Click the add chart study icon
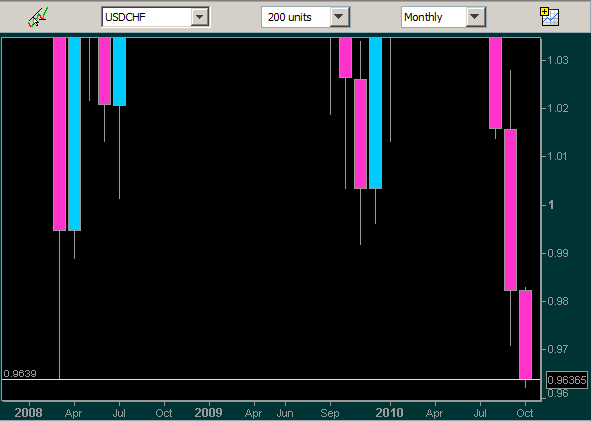This screenshot has height=422, width=592. click(x=549, y=17)
